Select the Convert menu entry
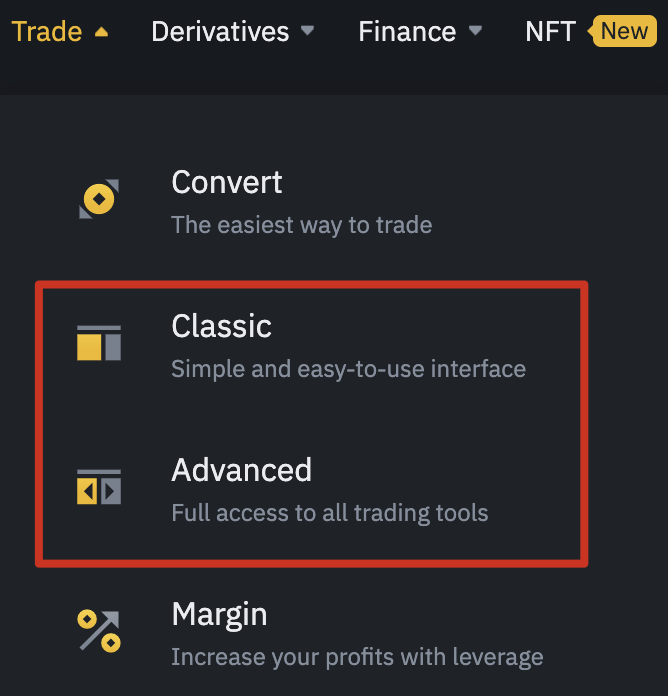668x696 pixels. tap(227, 182)
